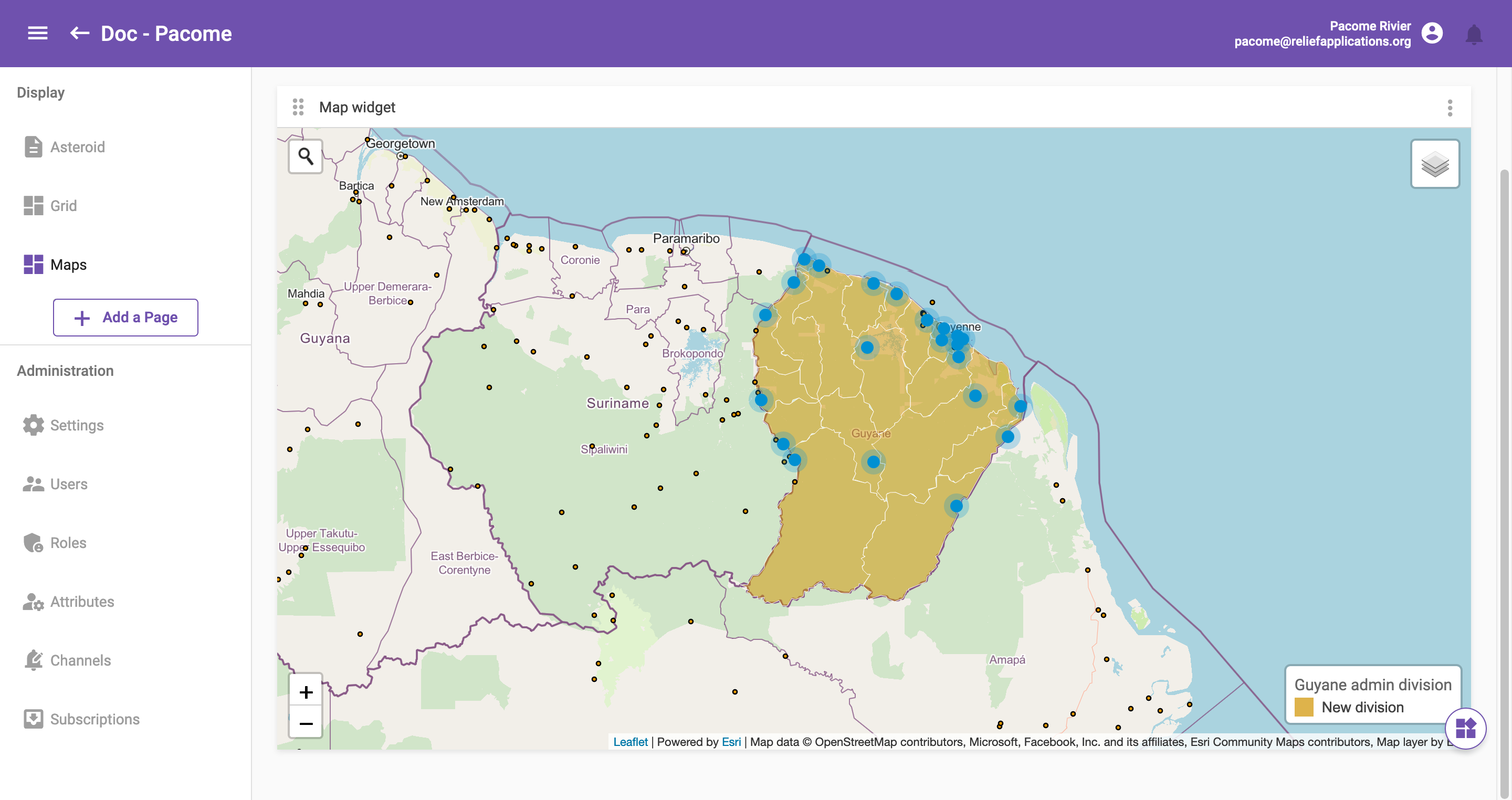
Task: Click the Add a Page button
Action: coord(125,318)
